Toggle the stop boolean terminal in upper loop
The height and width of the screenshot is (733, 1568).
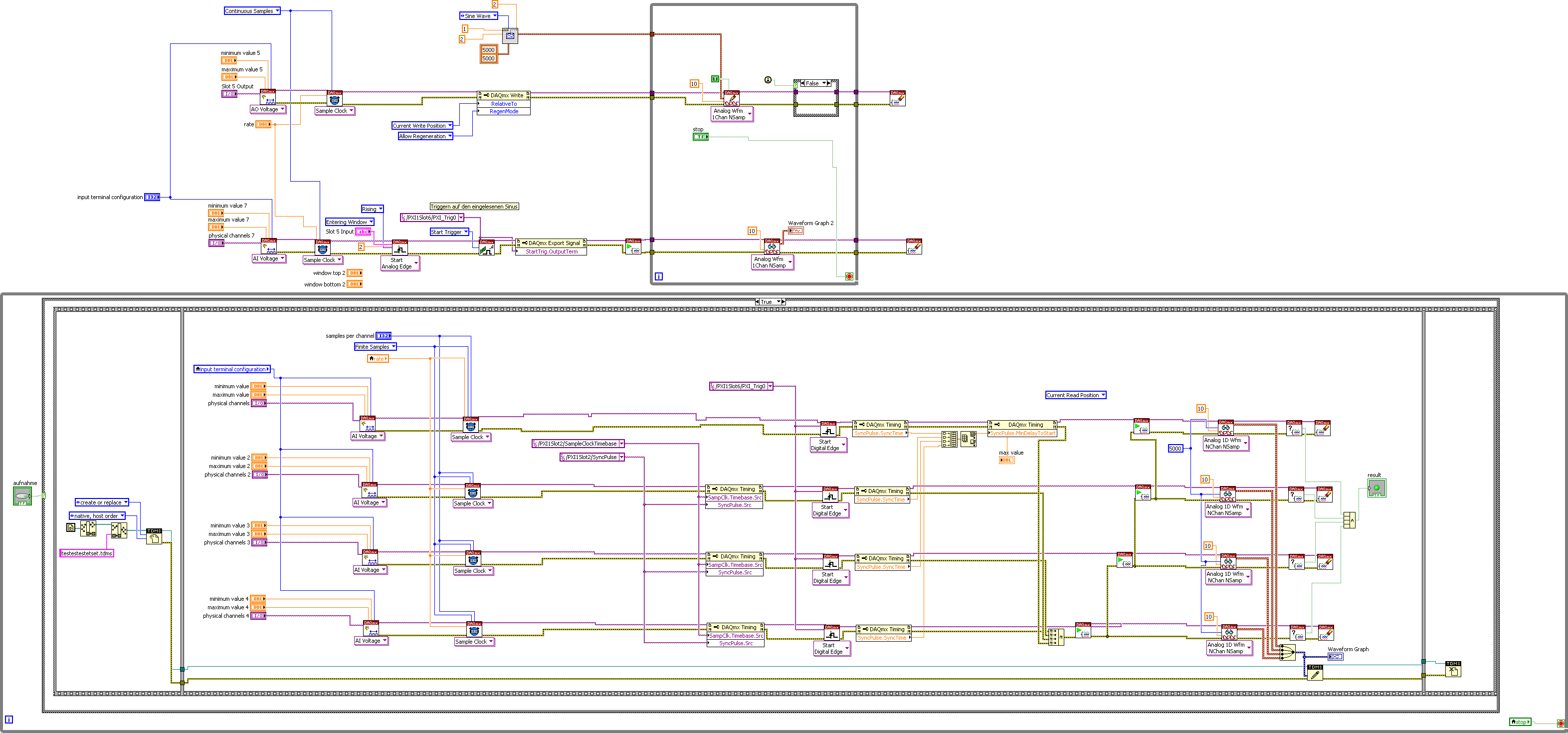[701, 137]
